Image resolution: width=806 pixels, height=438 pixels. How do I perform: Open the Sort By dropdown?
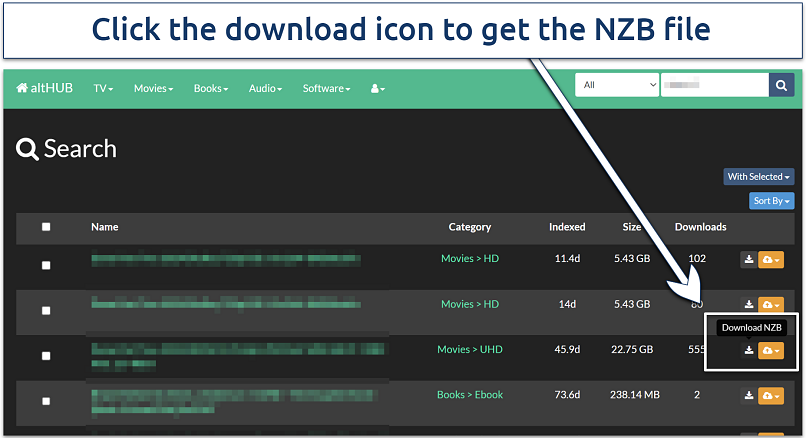[771, 201]
